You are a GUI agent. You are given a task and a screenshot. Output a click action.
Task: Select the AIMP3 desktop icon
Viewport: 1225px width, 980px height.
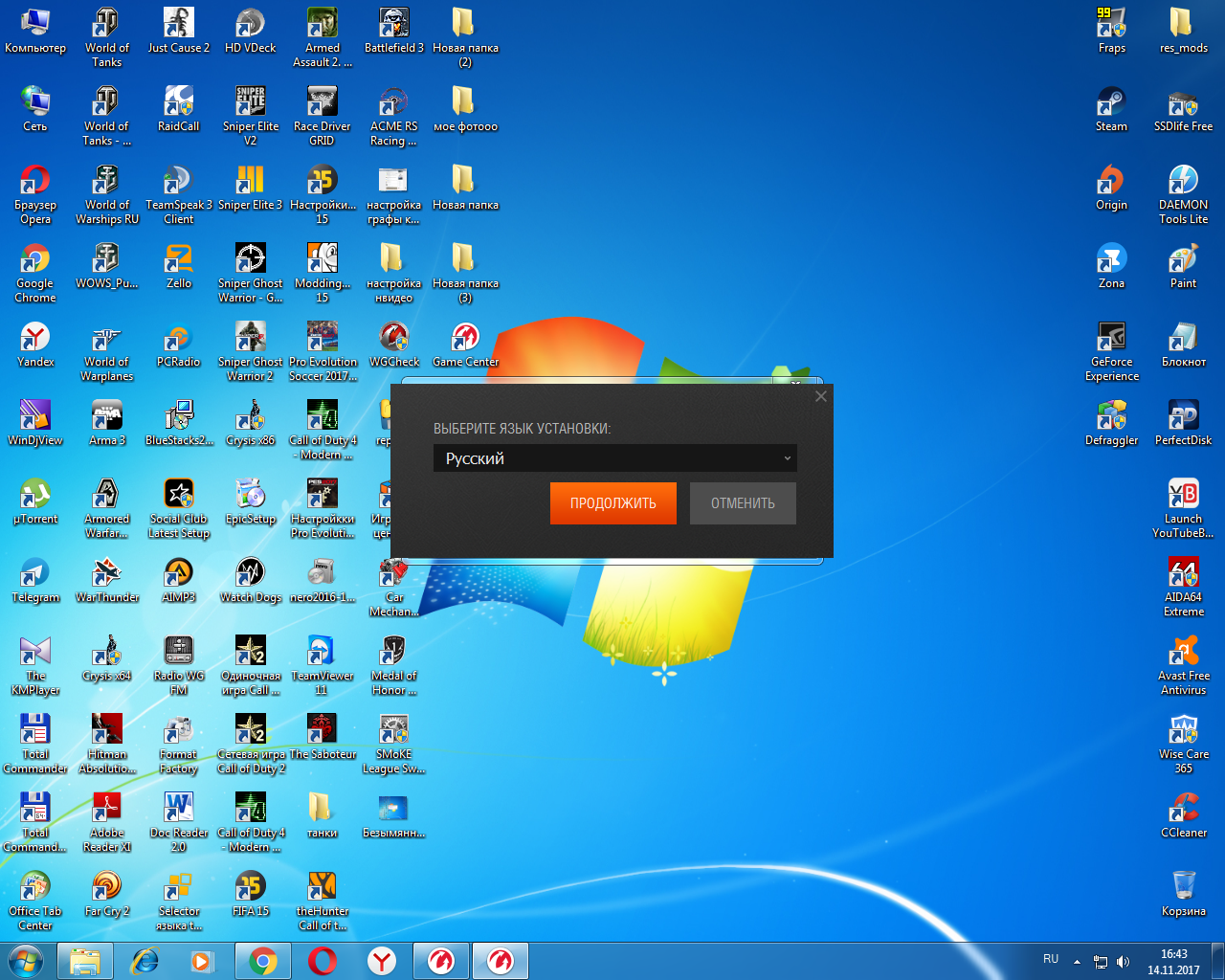(179, 580)
